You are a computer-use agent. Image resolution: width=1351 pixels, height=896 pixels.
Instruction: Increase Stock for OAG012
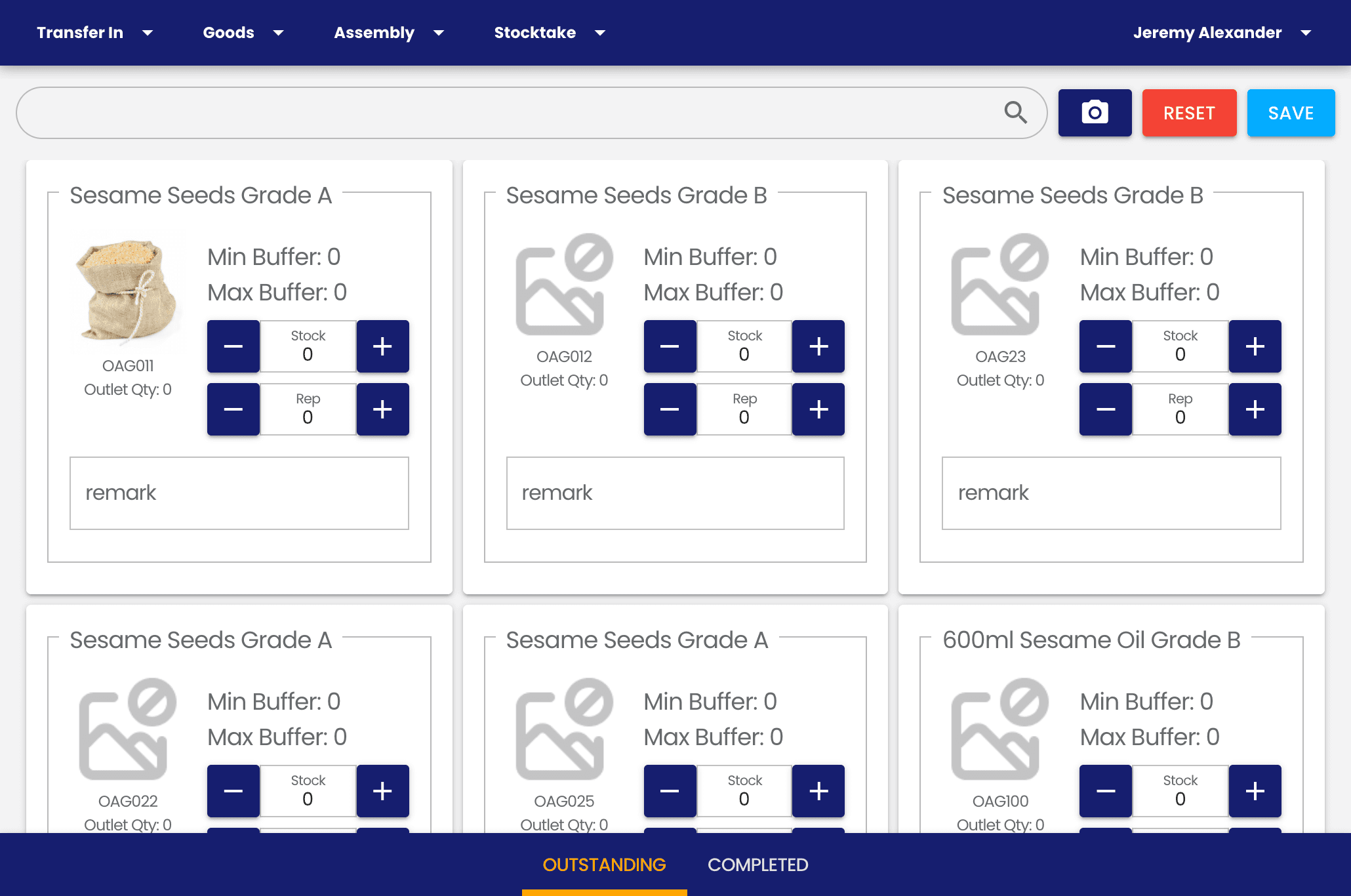[818, 346]
